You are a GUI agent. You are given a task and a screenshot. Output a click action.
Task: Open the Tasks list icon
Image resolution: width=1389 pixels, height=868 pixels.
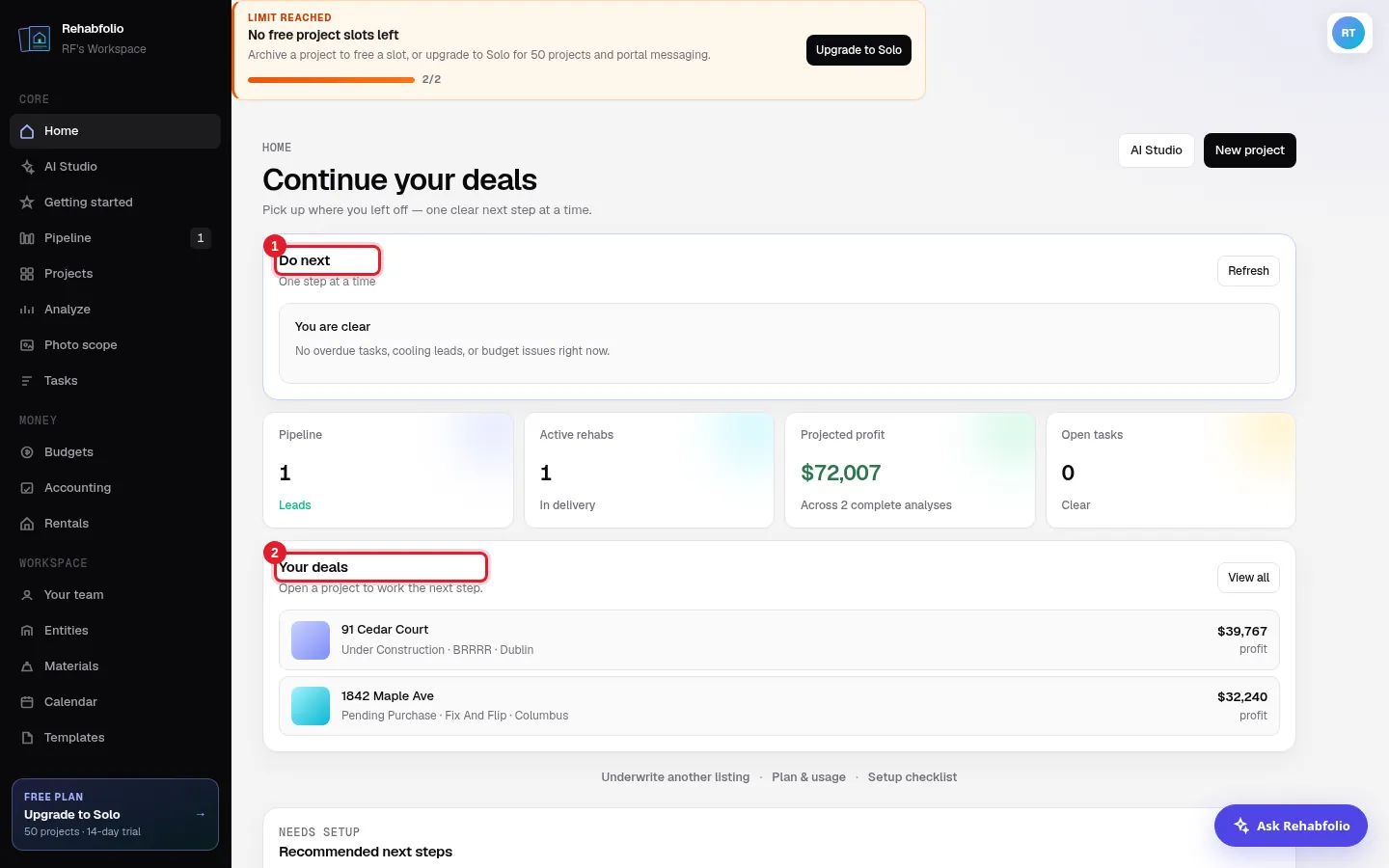click(x=27, y=381)
